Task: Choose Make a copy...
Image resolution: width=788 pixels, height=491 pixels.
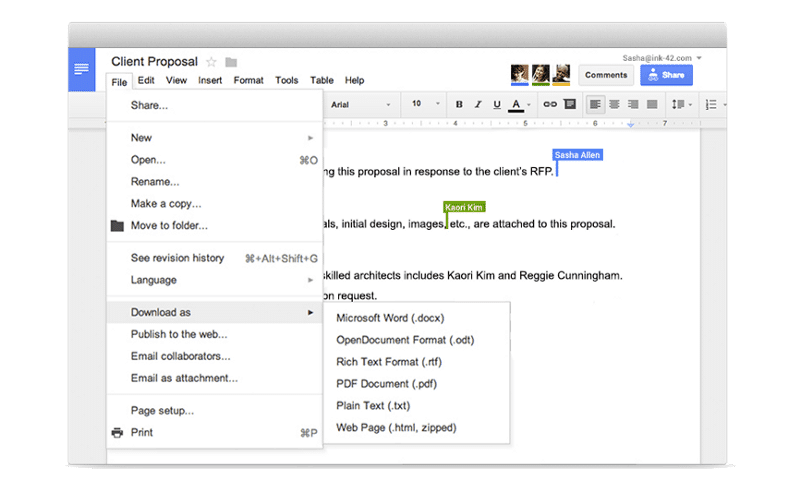Action: point(215,204)
